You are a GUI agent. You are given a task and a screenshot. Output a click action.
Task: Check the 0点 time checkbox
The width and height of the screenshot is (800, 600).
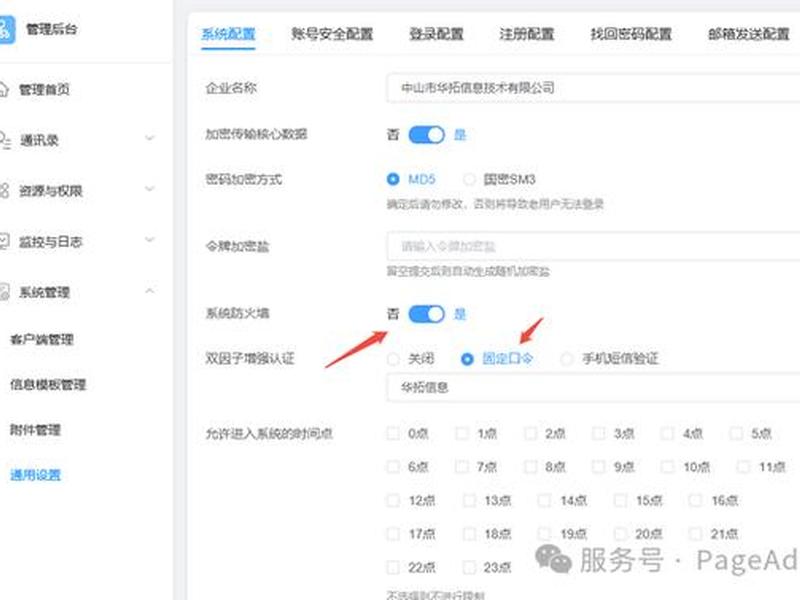click(x=393, y=433)
